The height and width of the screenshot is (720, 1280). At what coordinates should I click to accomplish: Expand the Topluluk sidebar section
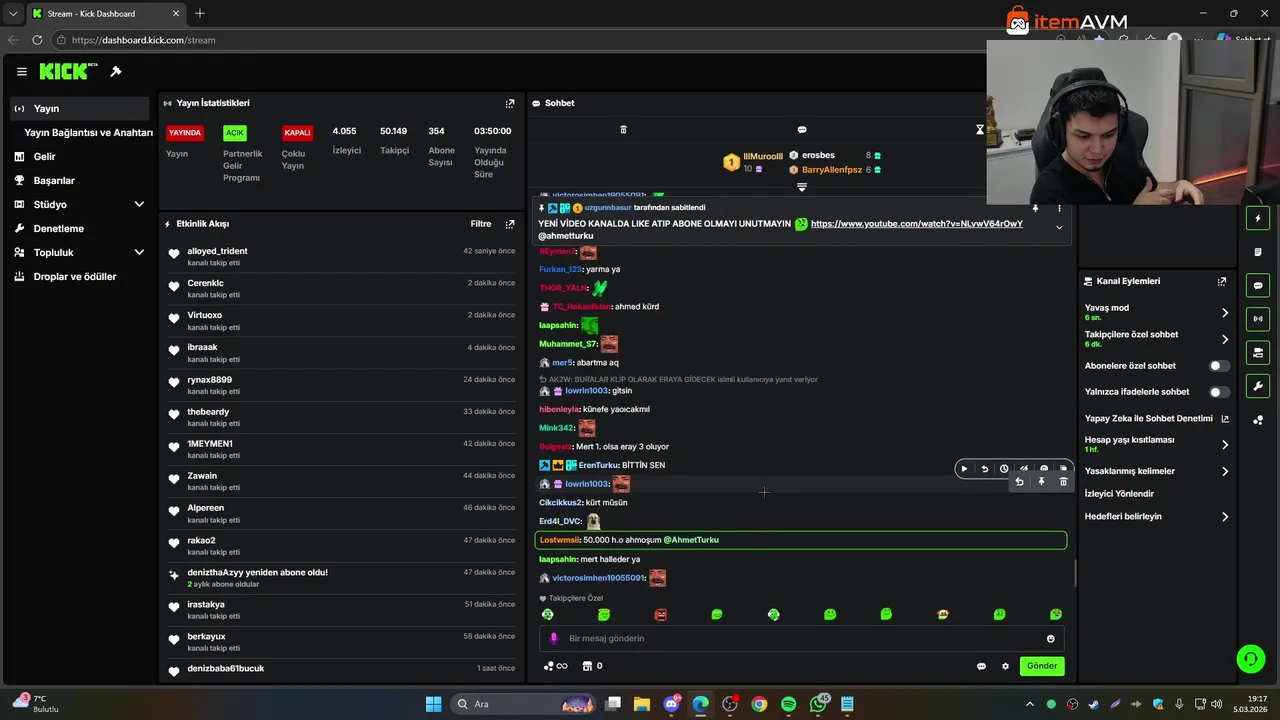click(139, 252)
